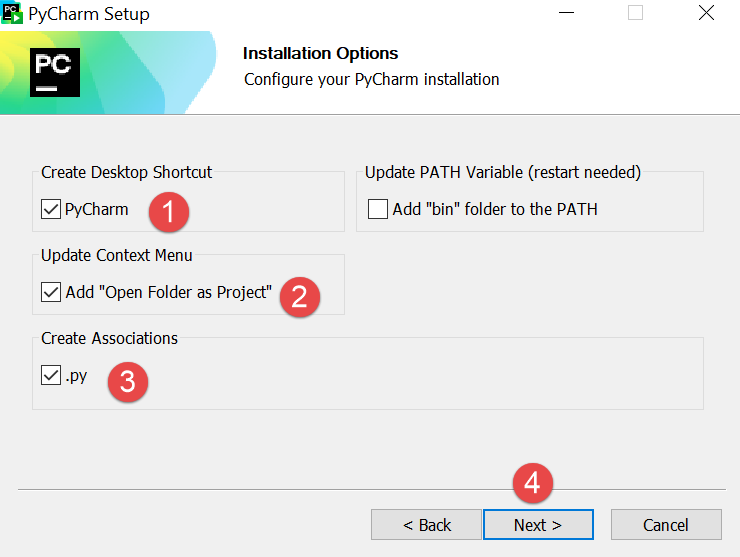Proceed by pressing the Next > button
The image size is (740, 557).
[x=538, y=525]
